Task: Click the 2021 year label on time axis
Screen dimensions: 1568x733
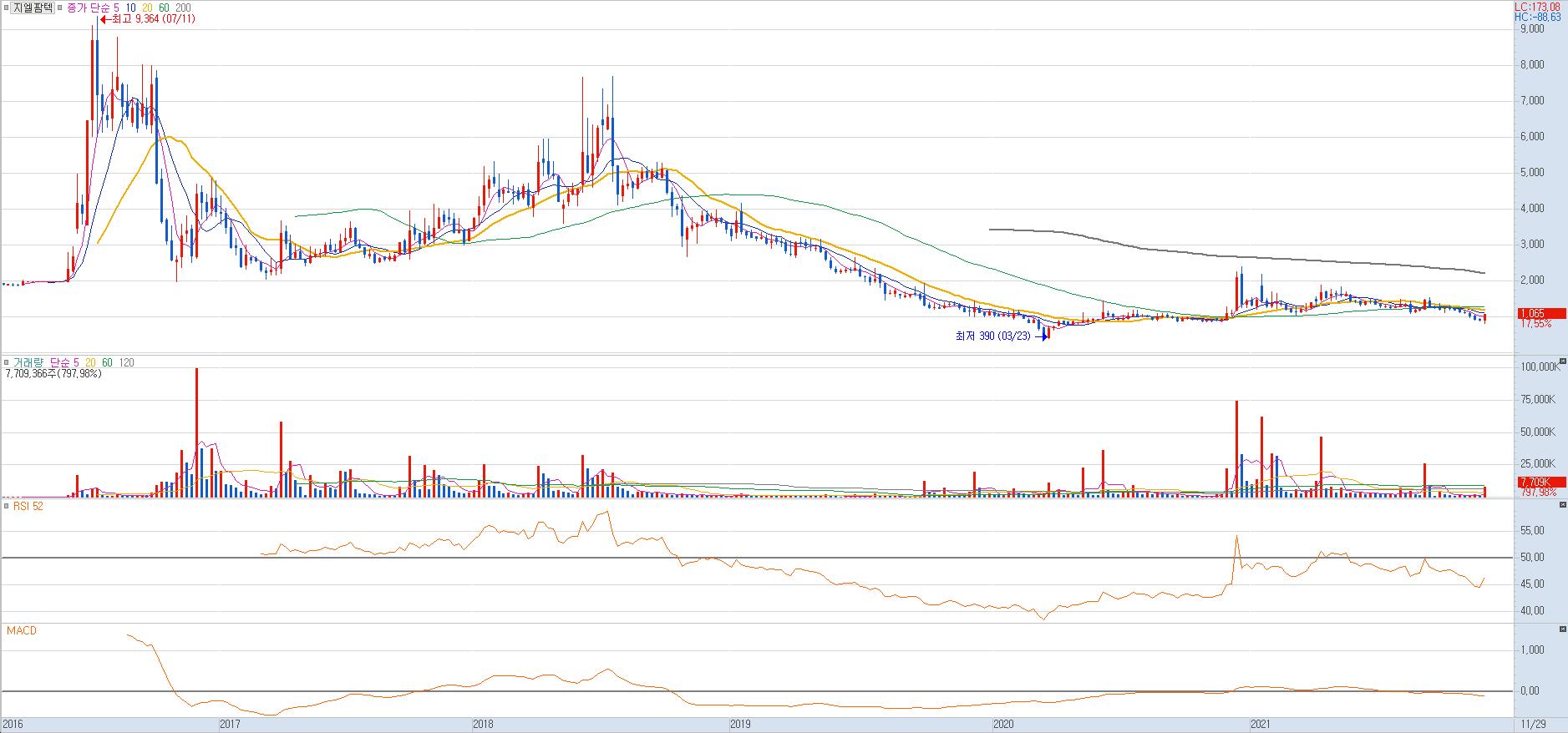Action: (1261, 725)
